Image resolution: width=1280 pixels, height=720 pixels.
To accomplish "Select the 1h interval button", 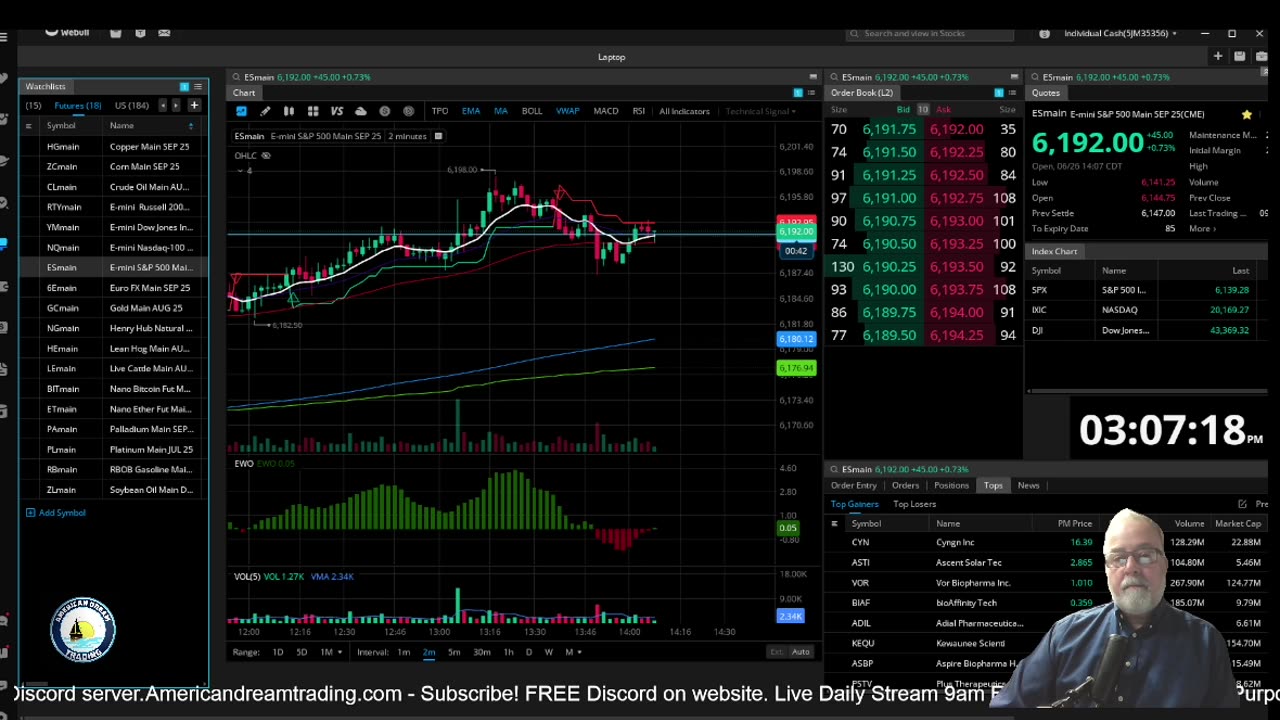I will tap(508, 652).
